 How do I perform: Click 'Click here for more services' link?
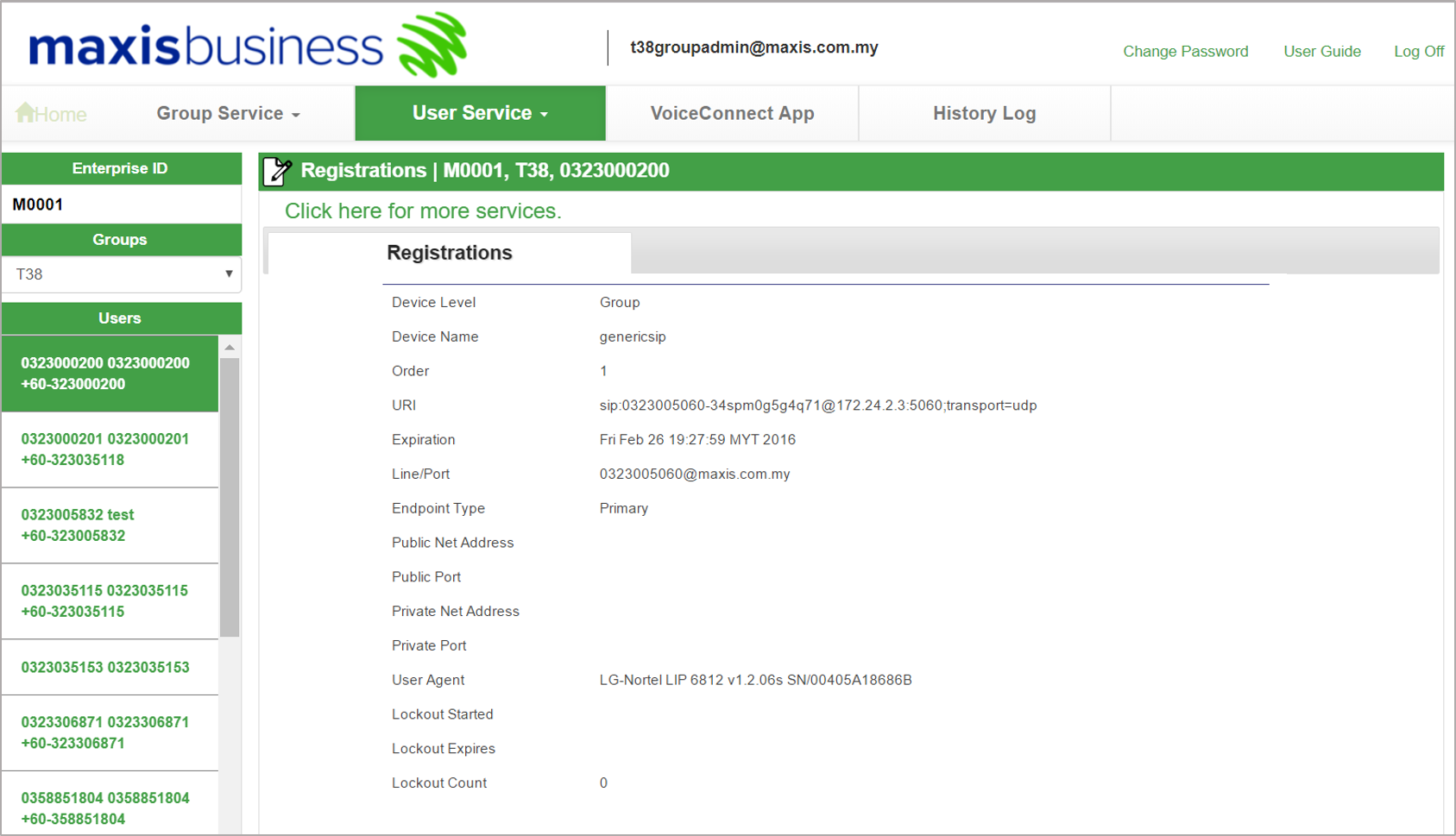point(423,211)
